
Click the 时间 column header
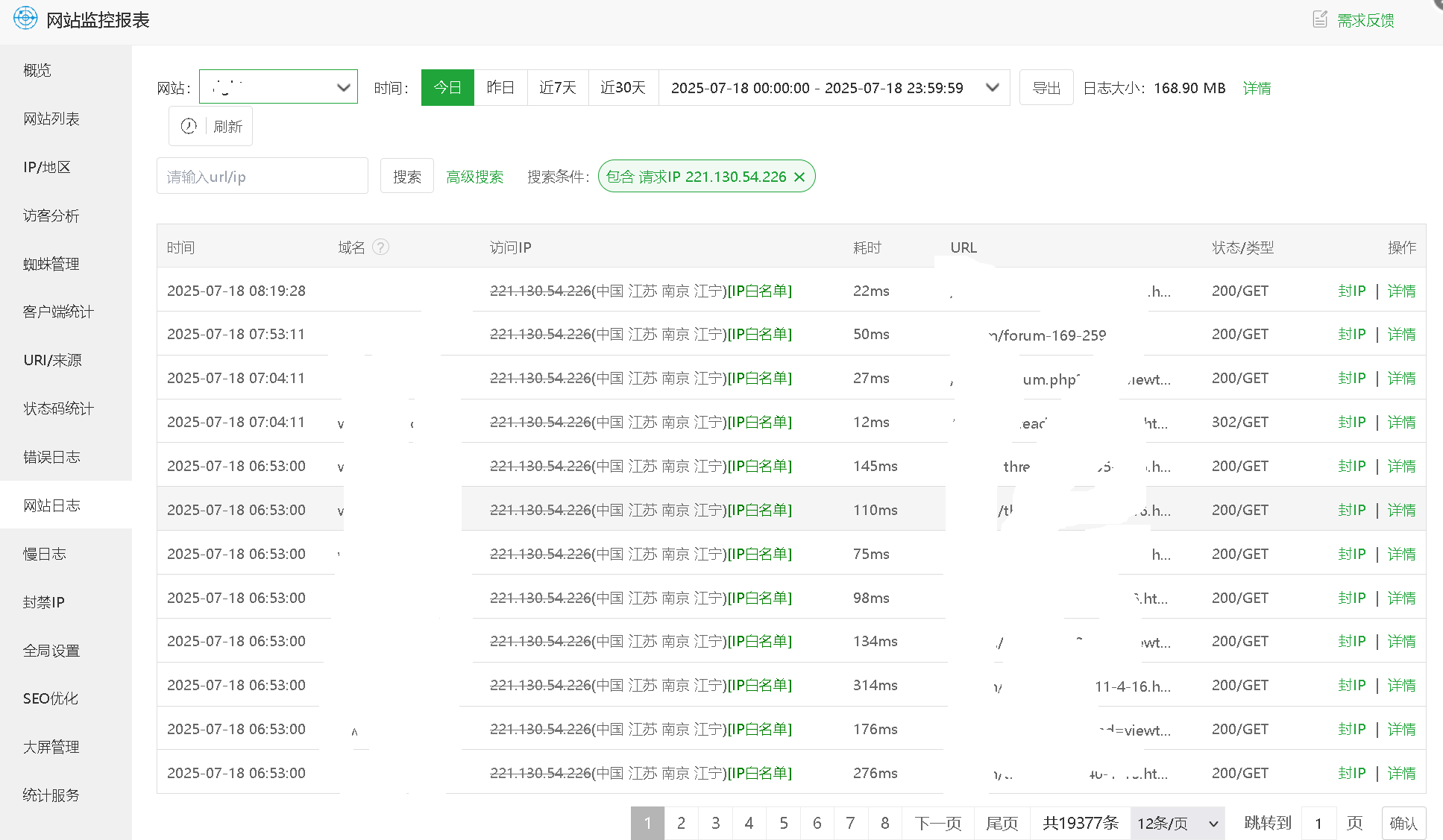(x=180, y=247)
